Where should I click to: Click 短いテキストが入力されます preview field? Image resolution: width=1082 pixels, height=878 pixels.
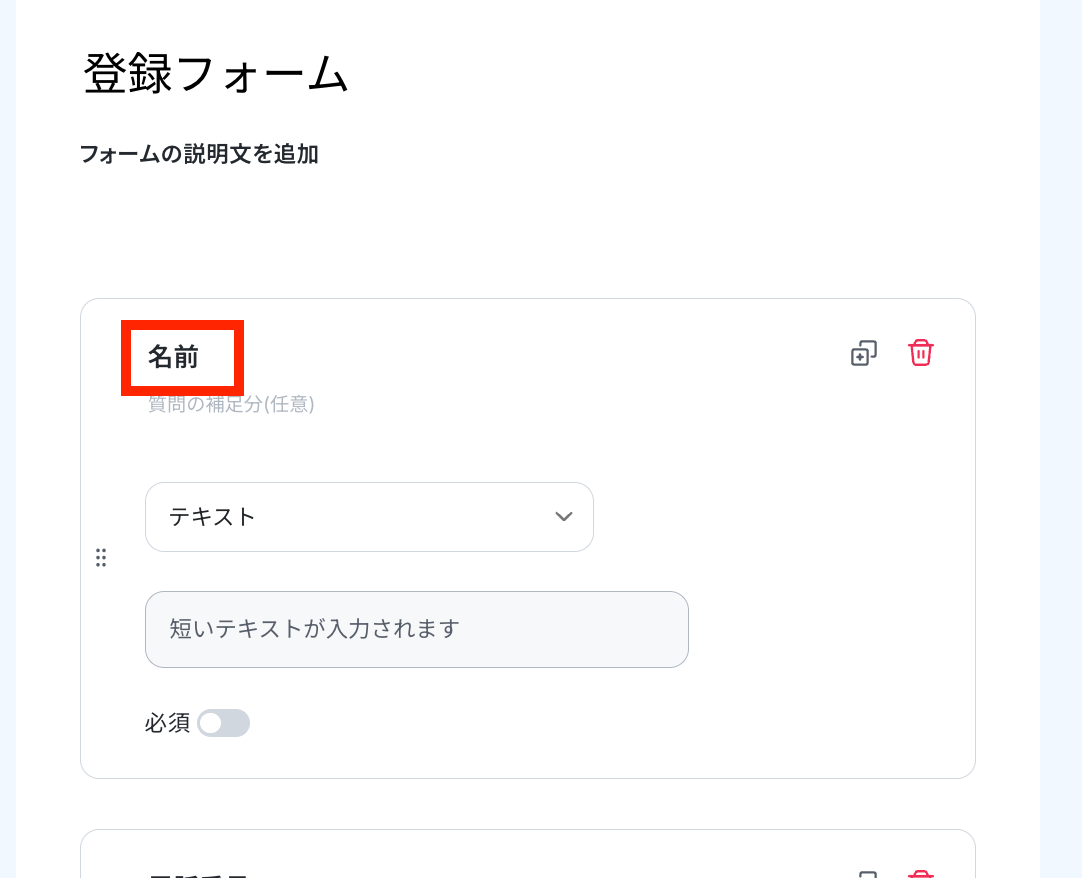pyautogui.click(x=417, y=629)
